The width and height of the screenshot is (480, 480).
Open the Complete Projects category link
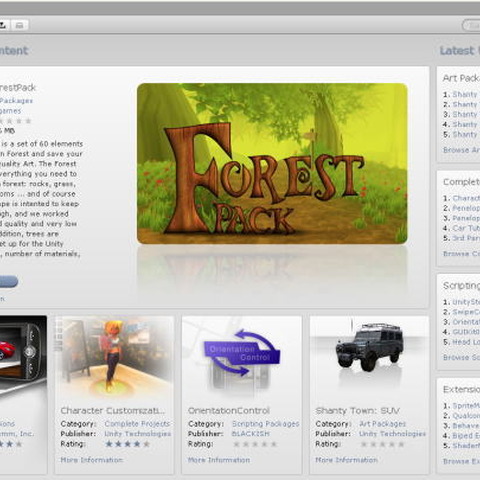pos(137,424)
